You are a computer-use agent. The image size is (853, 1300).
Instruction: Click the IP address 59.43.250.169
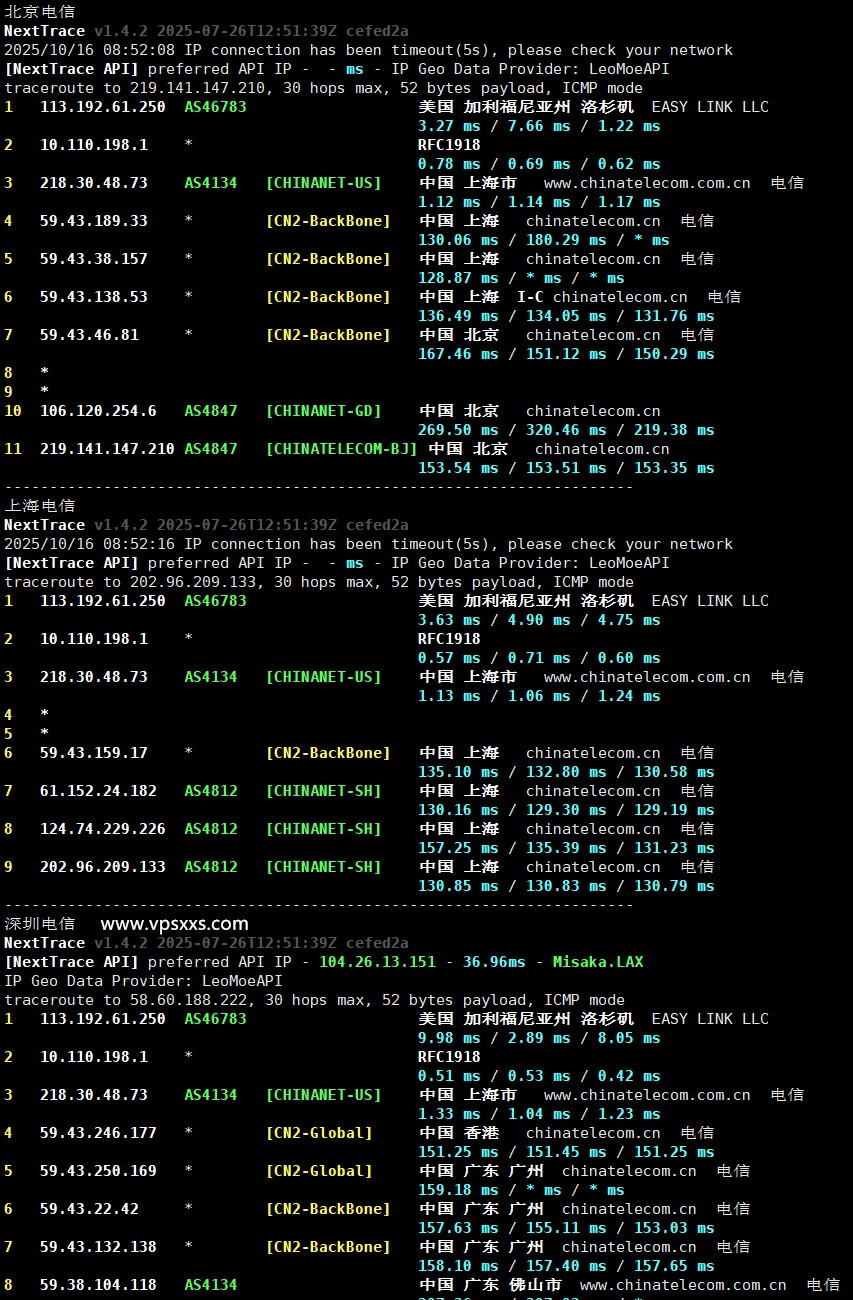[x=98, y=1171]
